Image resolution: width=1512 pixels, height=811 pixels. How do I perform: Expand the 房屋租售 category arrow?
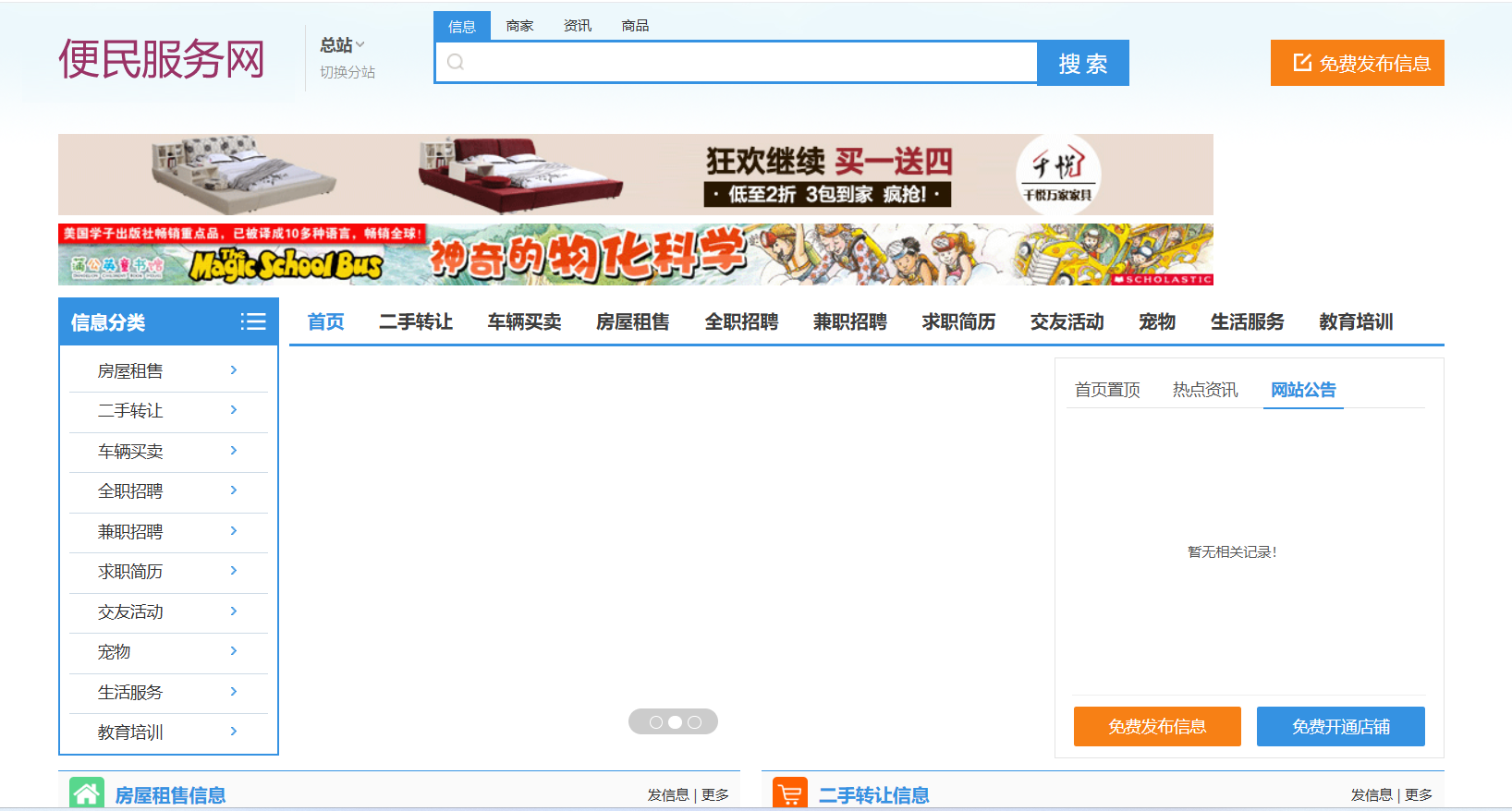pos(234,370)
